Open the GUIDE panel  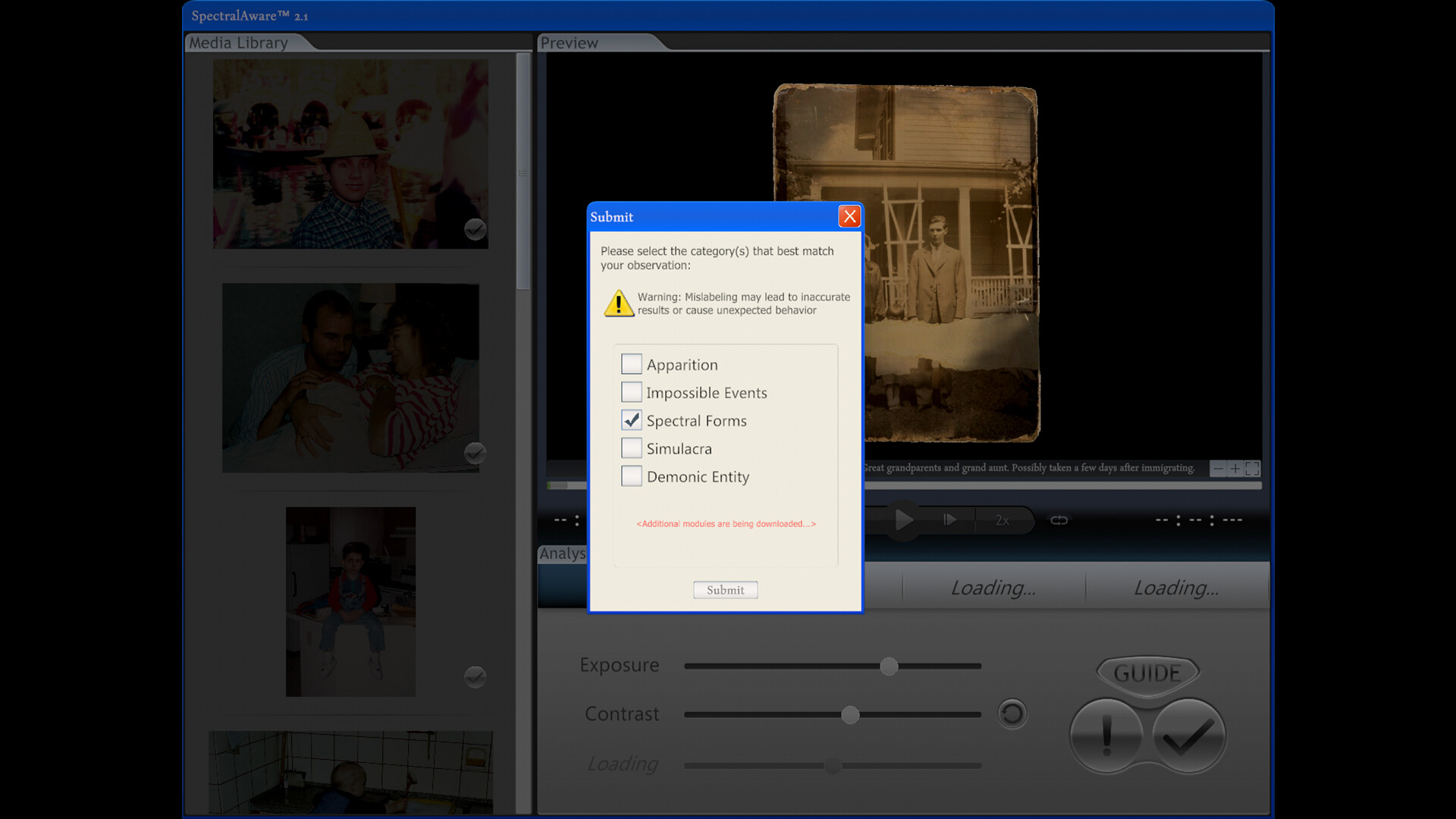(x=1147, y=673)
